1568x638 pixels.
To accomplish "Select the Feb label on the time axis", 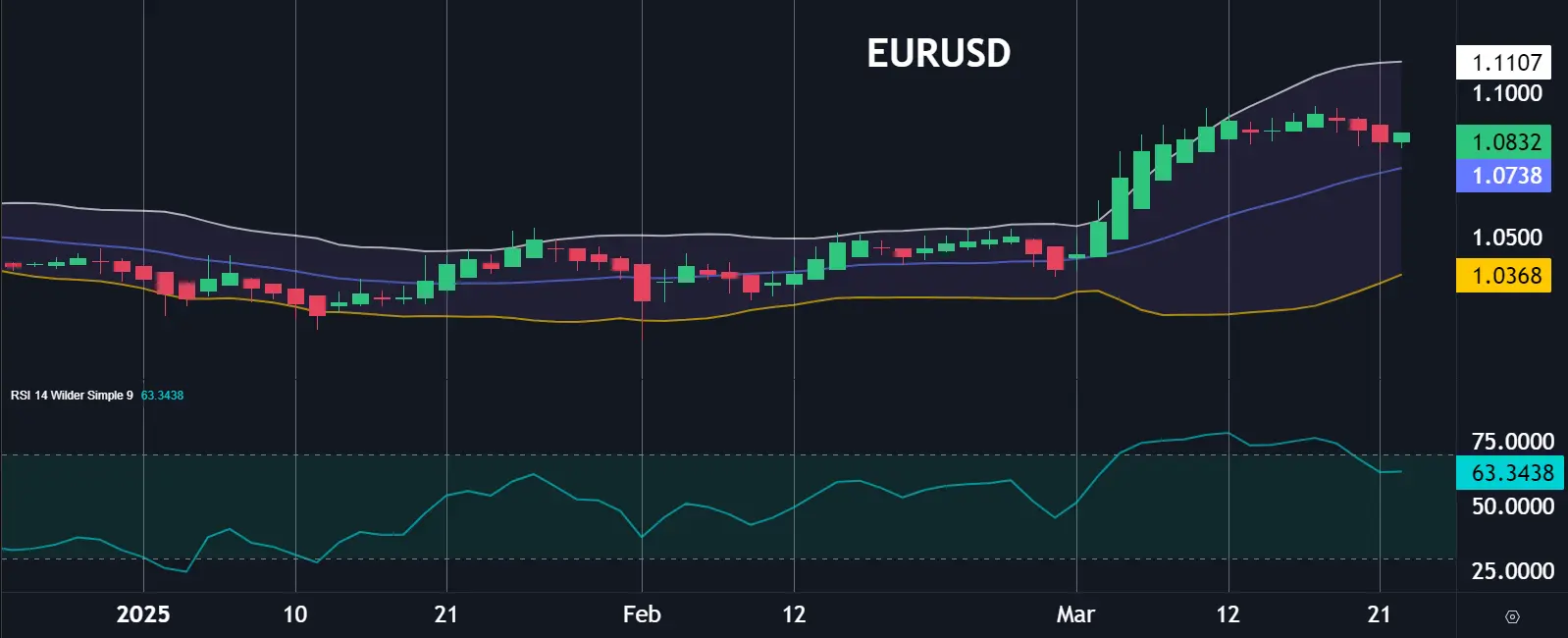I will click(x=642, y=614).
